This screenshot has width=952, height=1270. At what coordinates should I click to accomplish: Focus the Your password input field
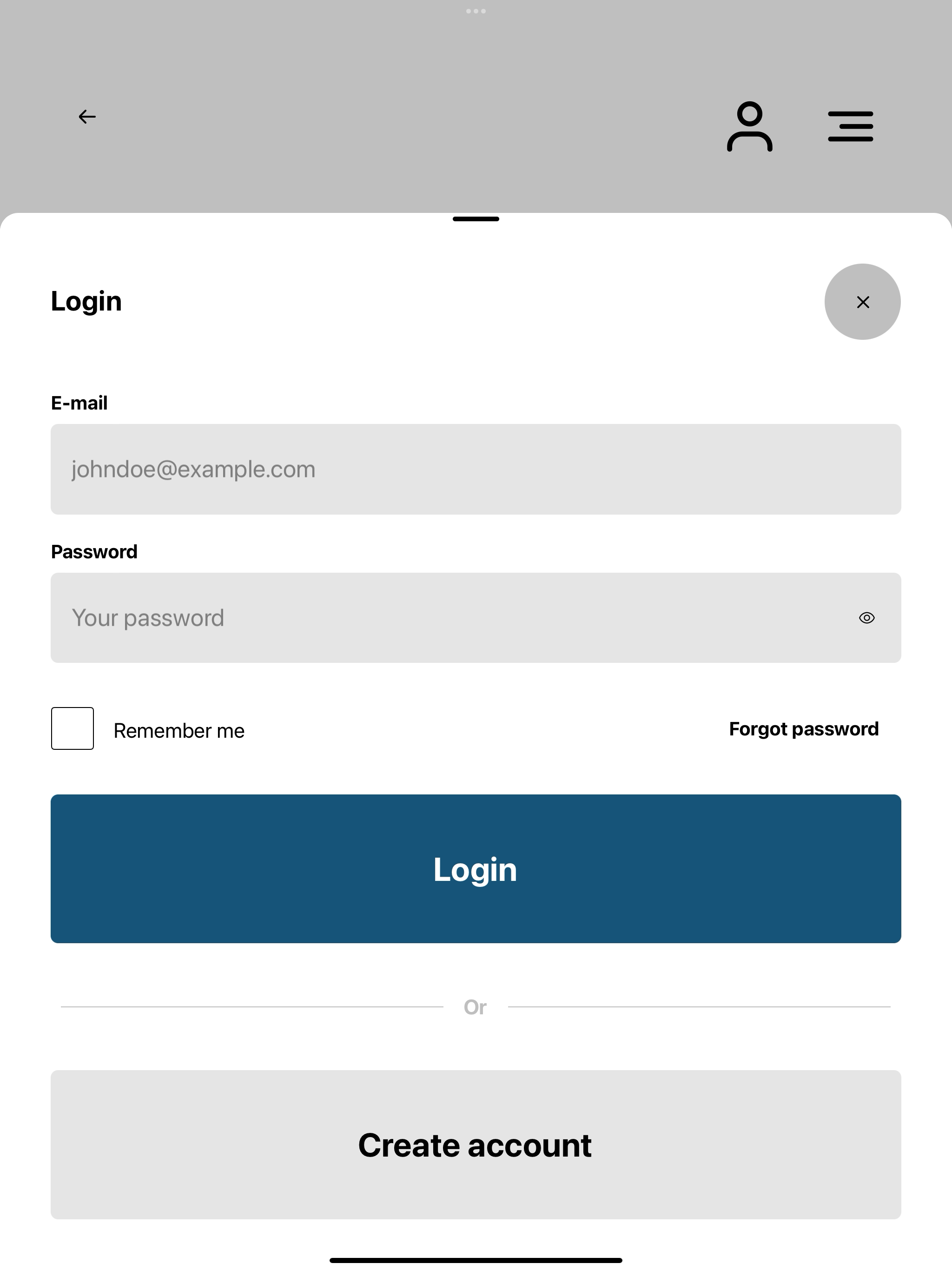click(476, 618)
